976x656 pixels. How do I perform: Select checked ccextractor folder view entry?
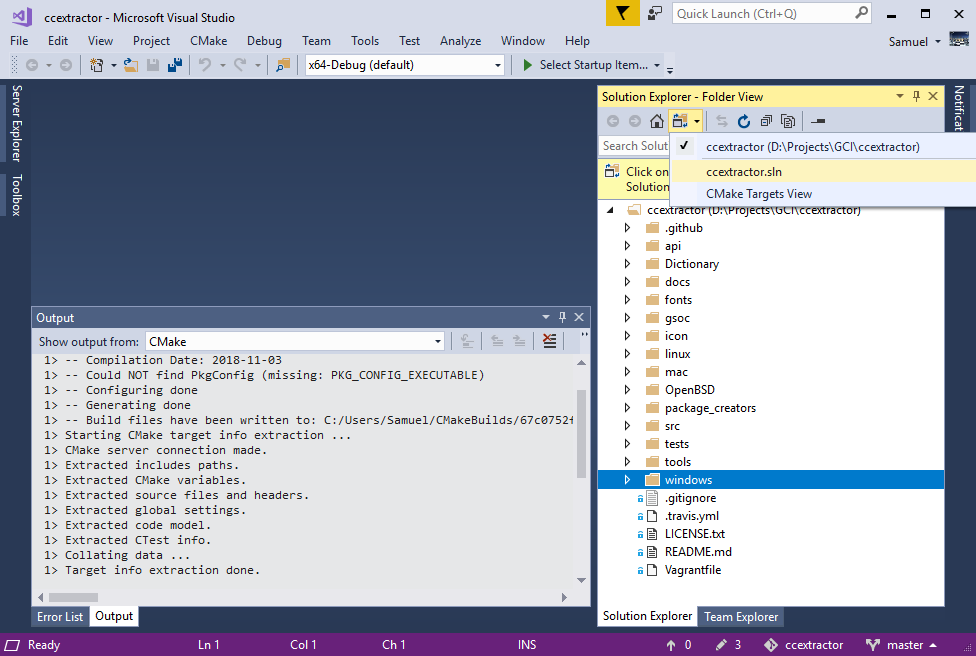(823, 146)
